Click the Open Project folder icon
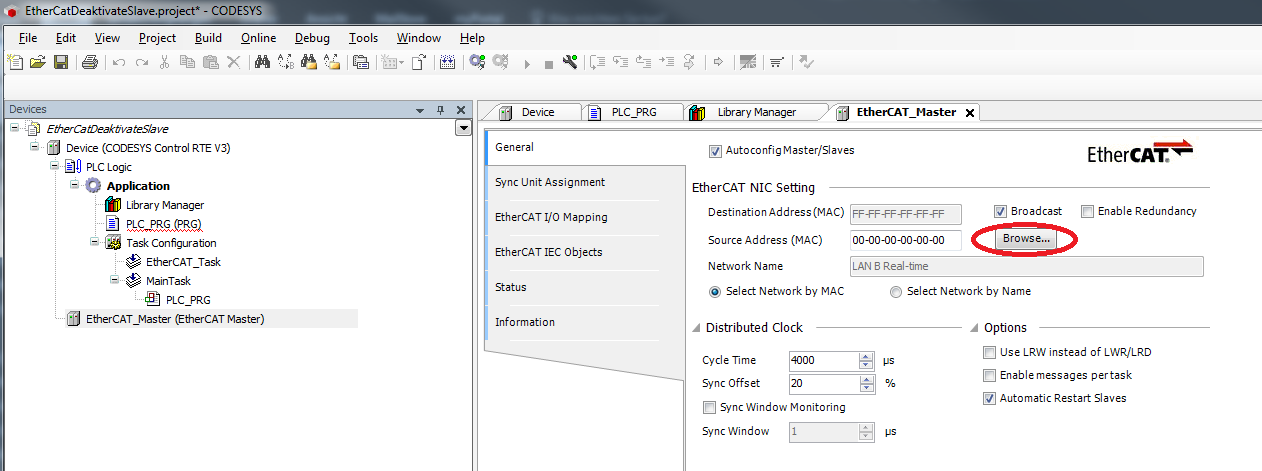The height and width of the screenshot is (471, 1262). point(37,62)
